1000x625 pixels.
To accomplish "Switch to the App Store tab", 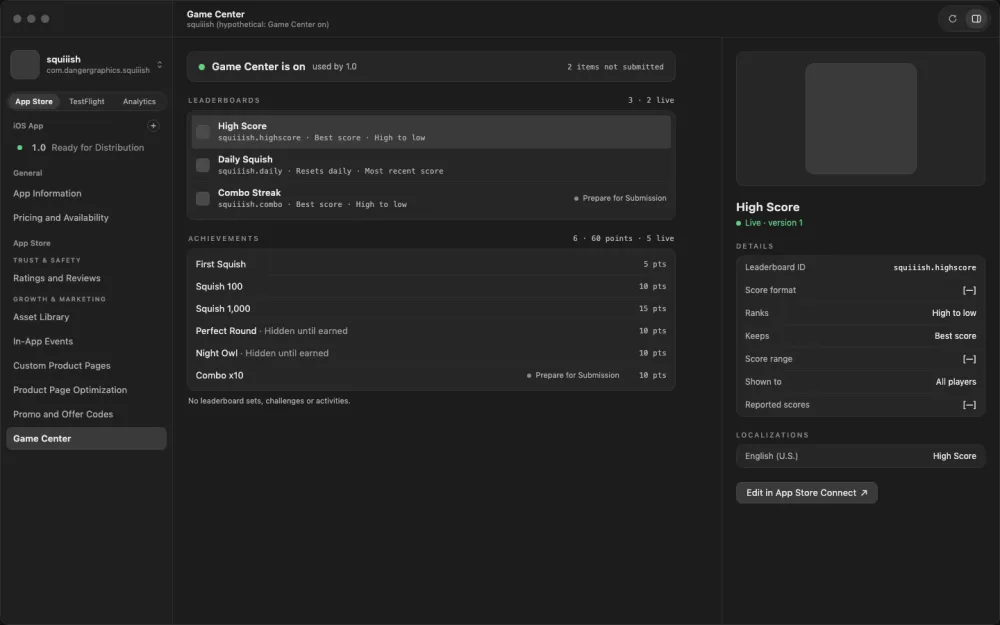I will pos(34,101).
